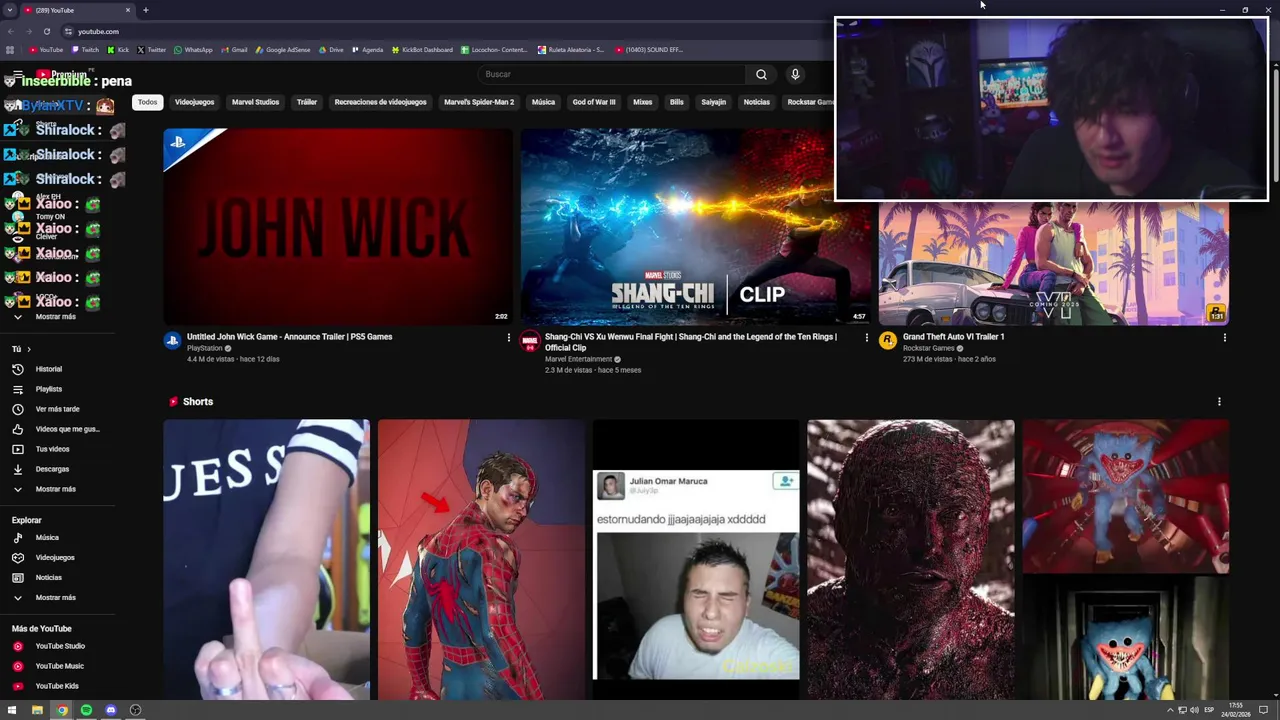Activate voice search microphone

tap(795, 74)
